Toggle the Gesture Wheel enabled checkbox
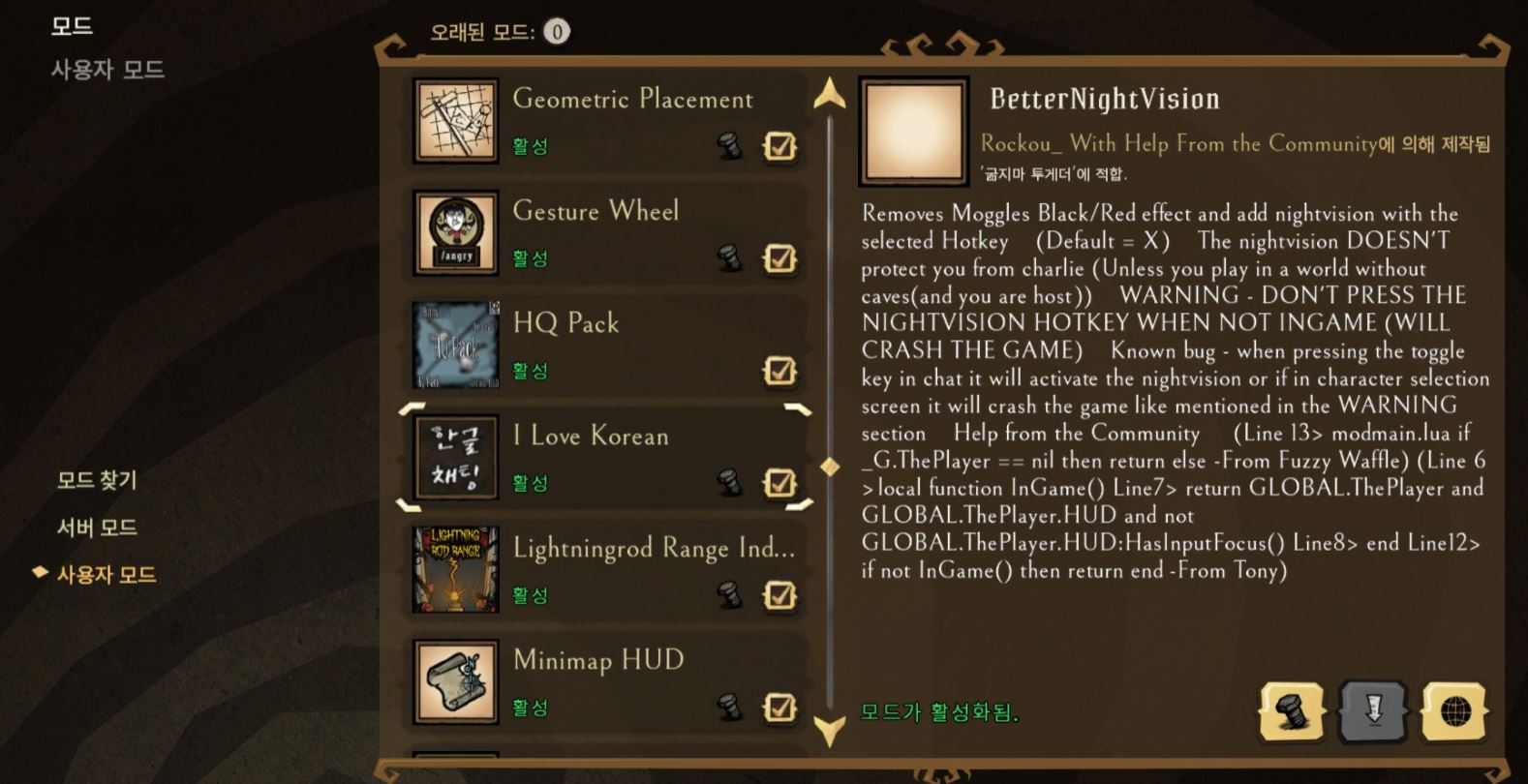 tap(780, 258)
